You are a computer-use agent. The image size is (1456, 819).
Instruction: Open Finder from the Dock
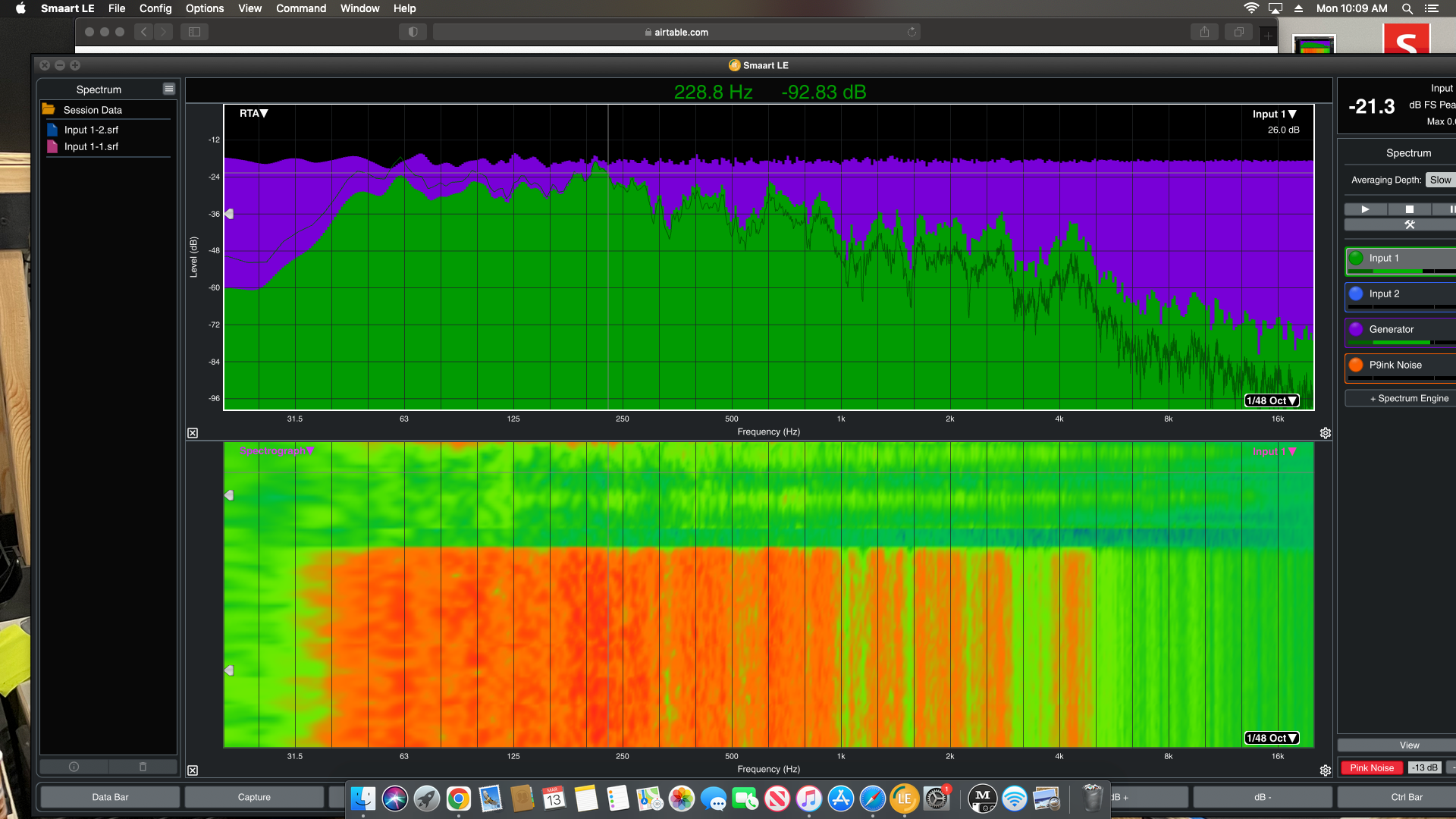click(x=363, y=799)
